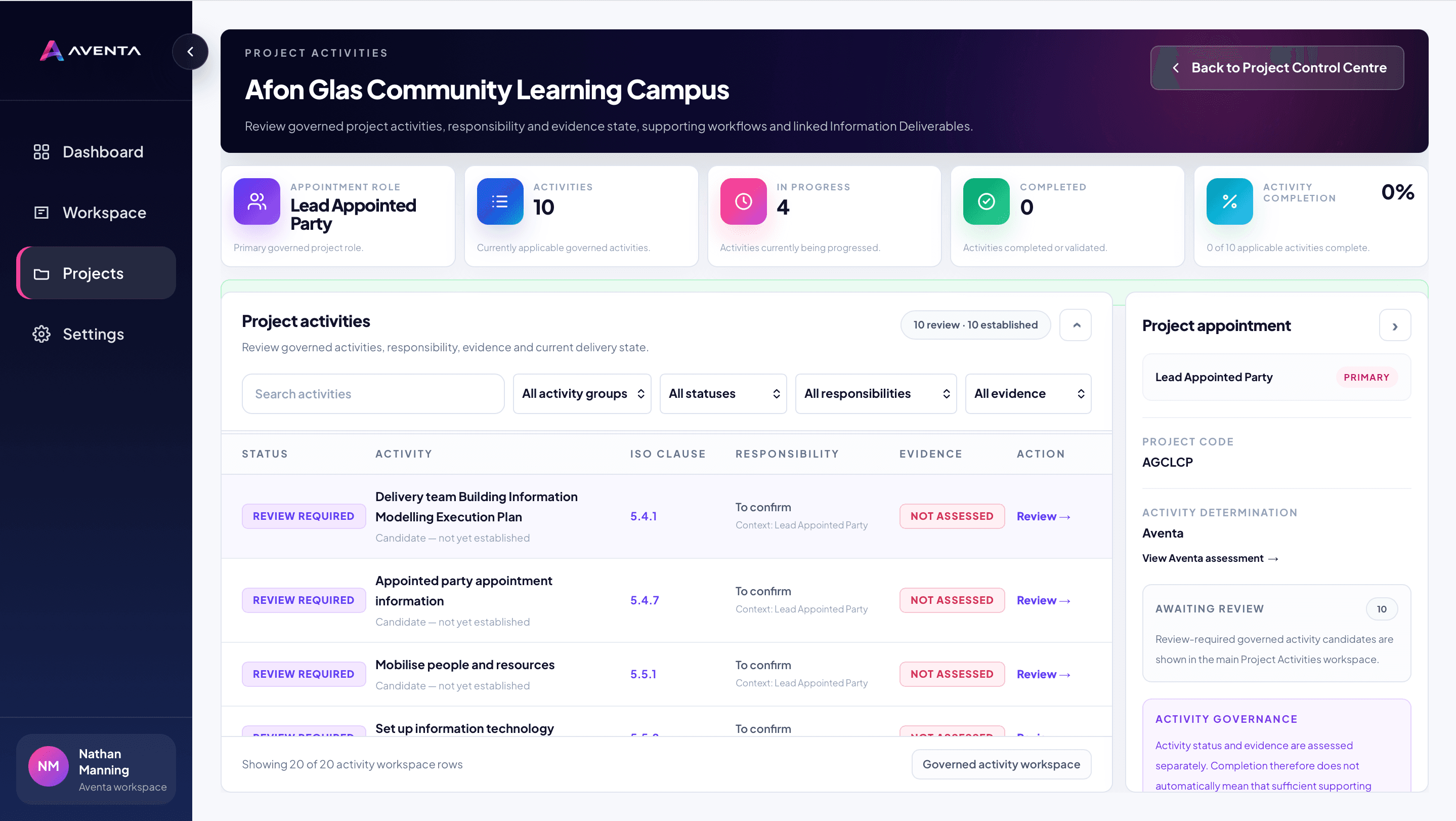Open Nathan Manning user profile card

point(96,769)
